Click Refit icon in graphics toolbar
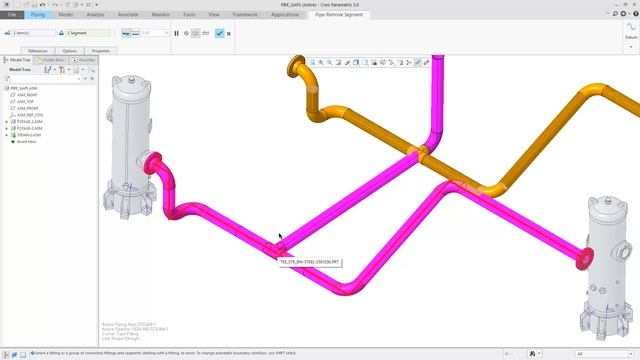The width and height of the screenshot is (640, 360). (x=312, y=62)
